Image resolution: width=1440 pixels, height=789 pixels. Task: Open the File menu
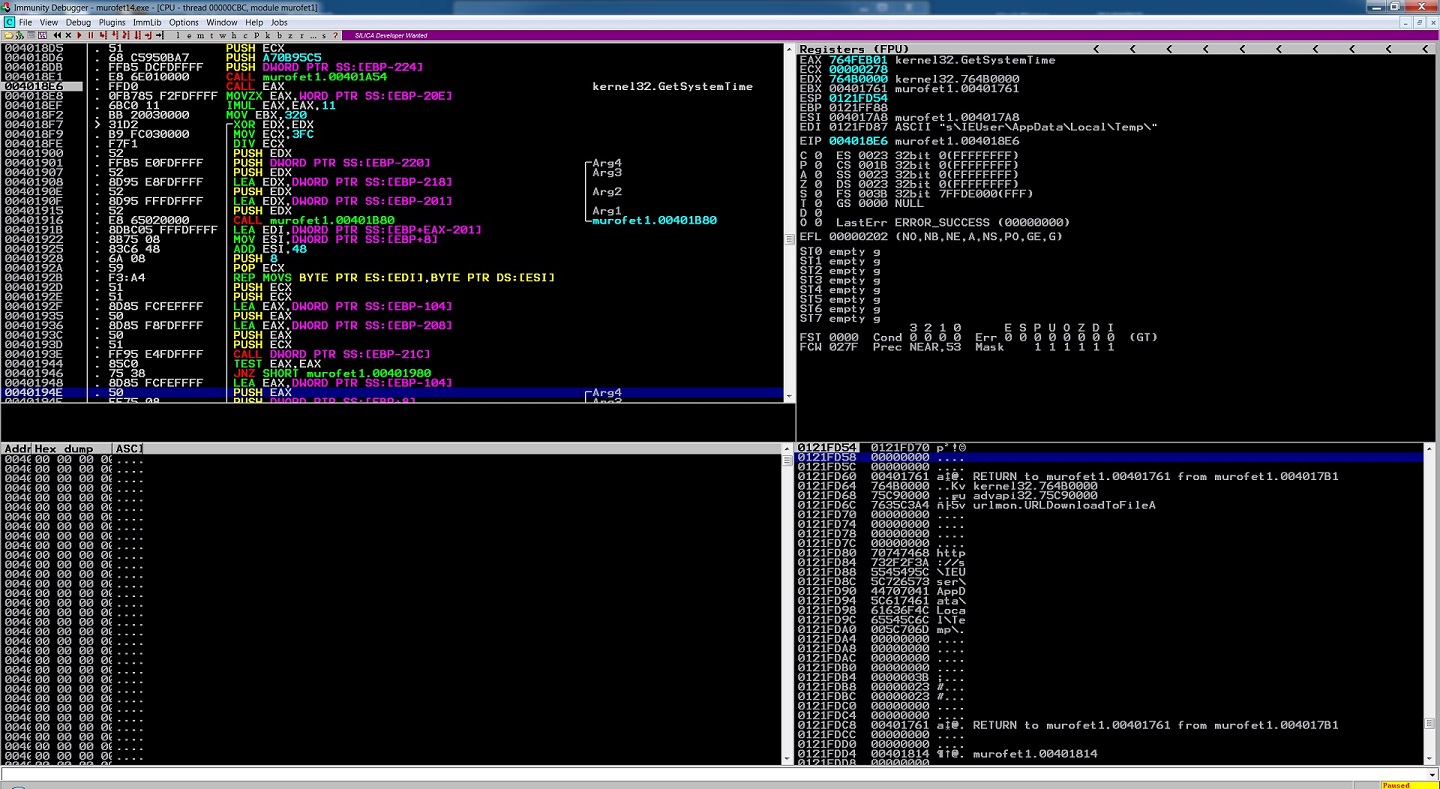[x=25, y=22]
